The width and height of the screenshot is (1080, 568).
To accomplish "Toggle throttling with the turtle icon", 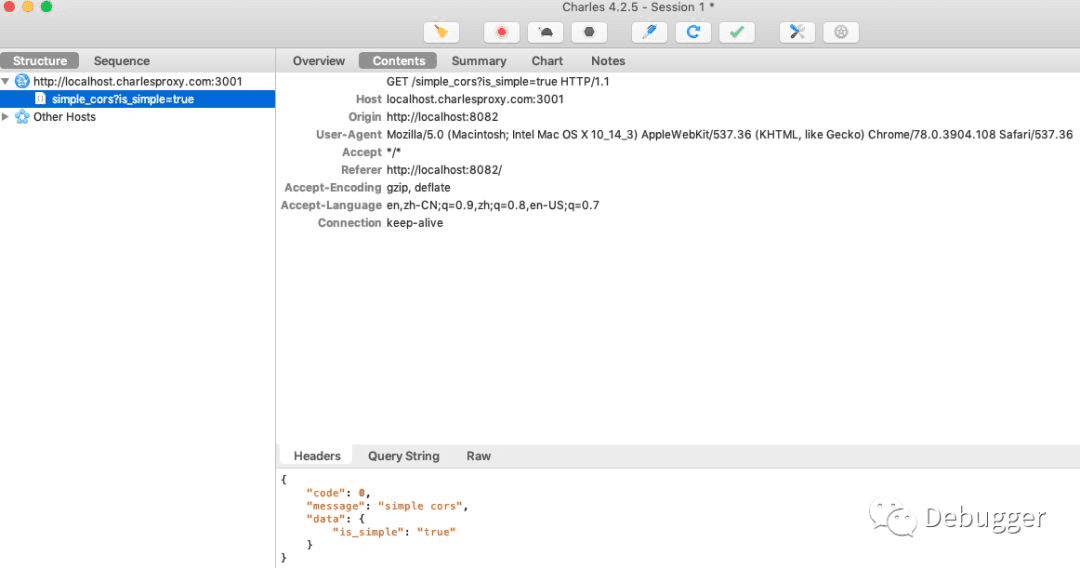I will (x=545, y=32).
